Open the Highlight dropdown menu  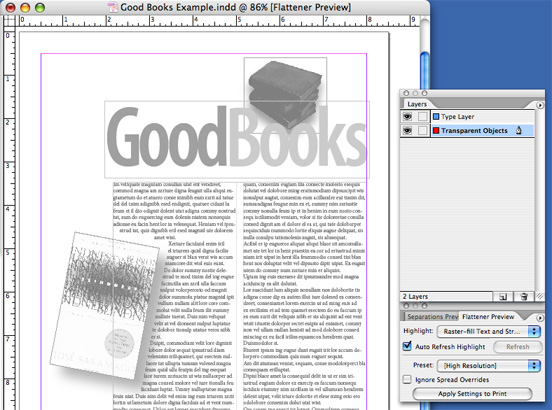click(x=489, y=331)
